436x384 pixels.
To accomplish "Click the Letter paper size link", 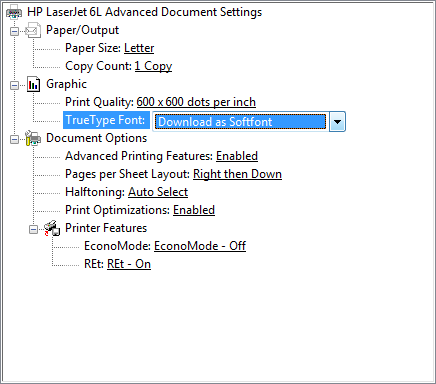I will (x=139, y=48).
